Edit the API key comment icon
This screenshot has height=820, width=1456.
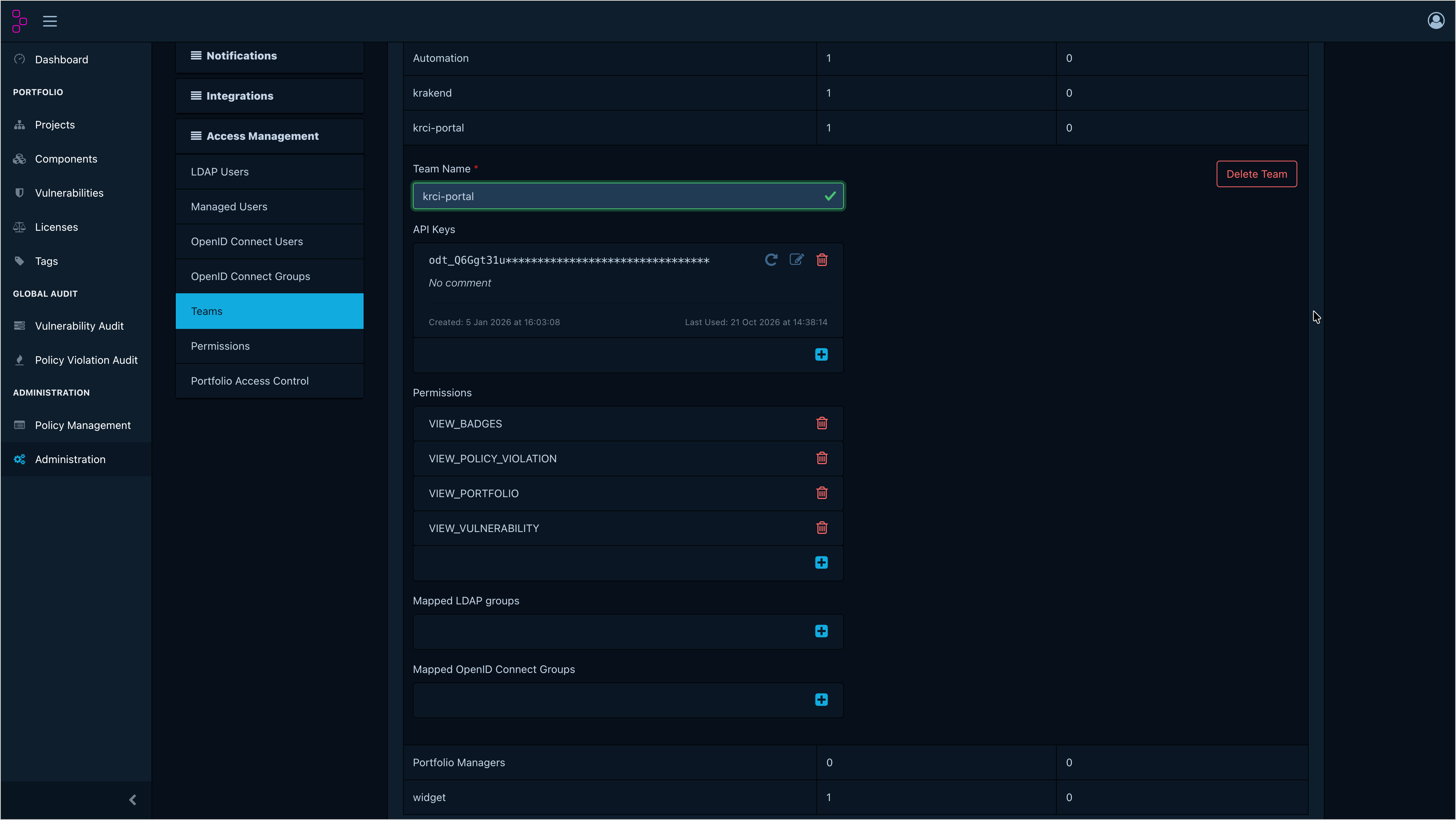pos(797,260)
